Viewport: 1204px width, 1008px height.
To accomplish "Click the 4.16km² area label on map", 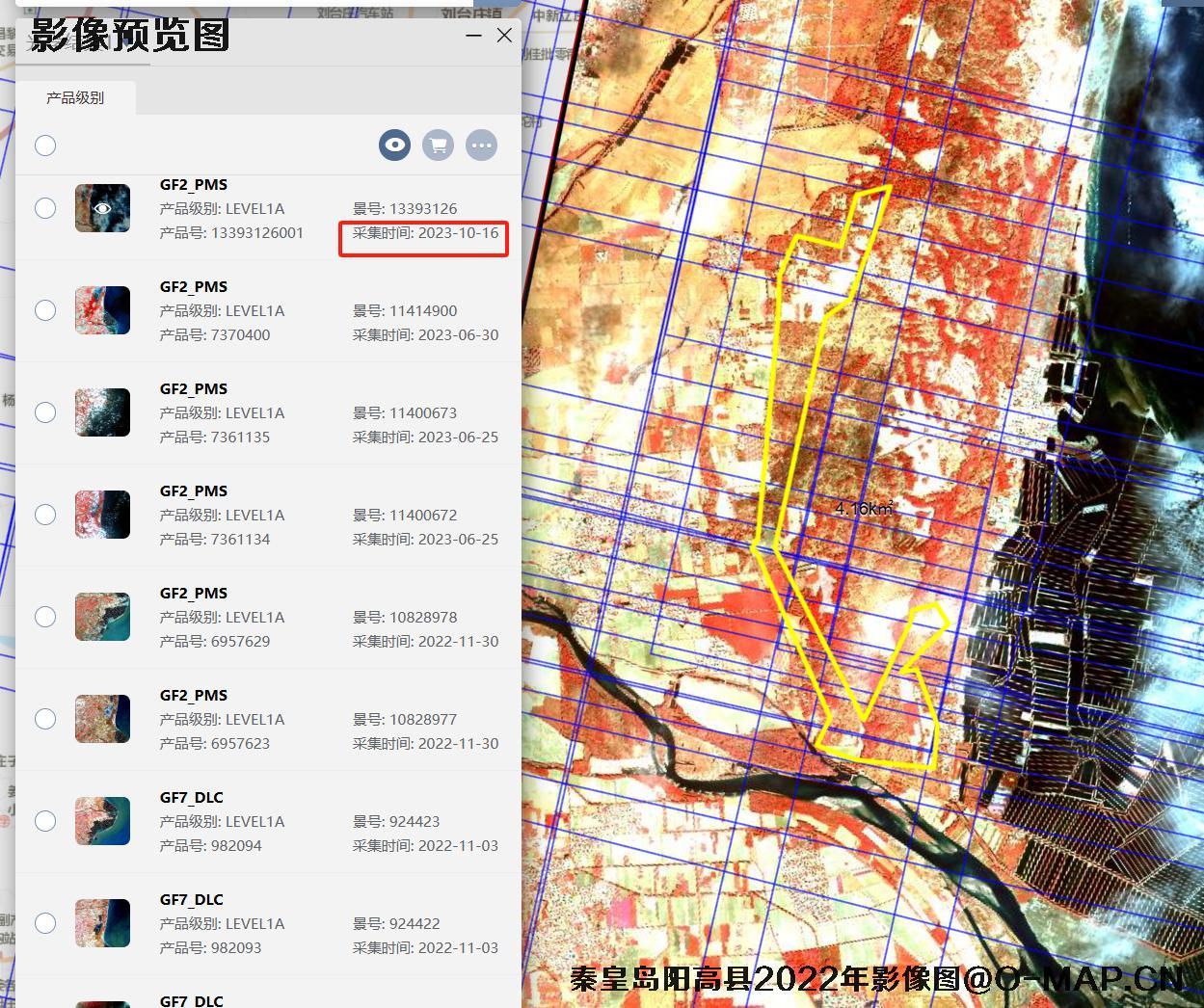I will click(x=863, y=509).
